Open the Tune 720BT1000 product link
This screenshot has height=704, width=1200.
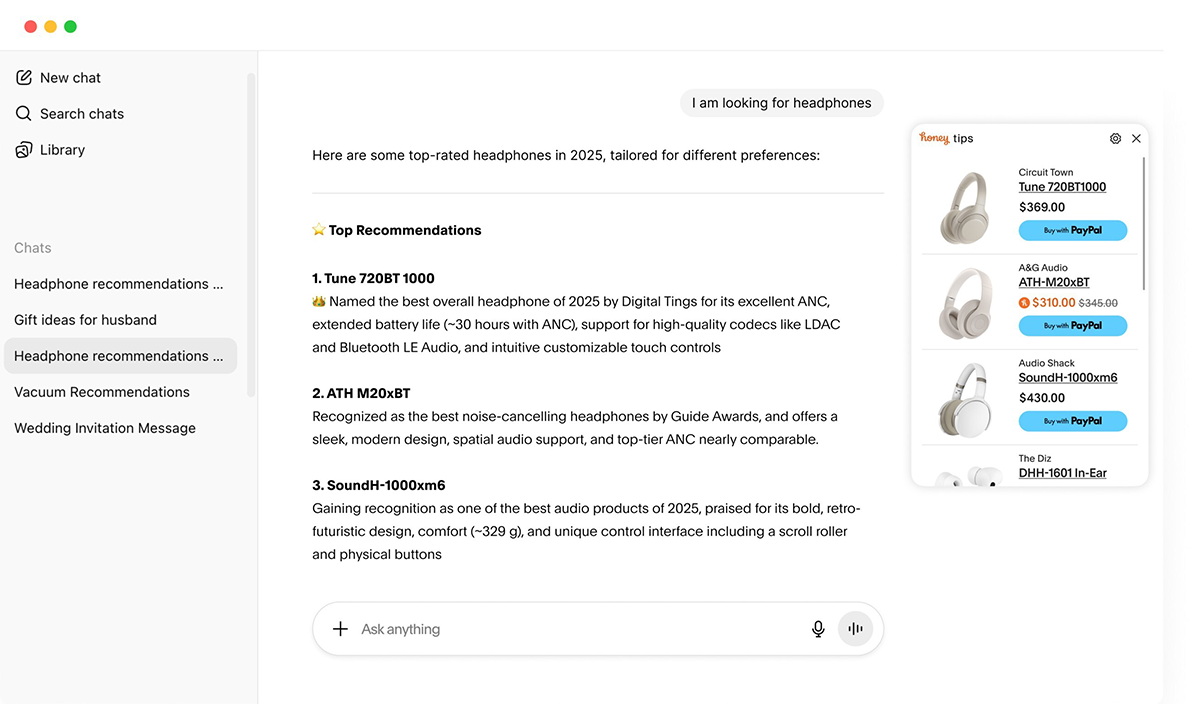click(1062, 187)
